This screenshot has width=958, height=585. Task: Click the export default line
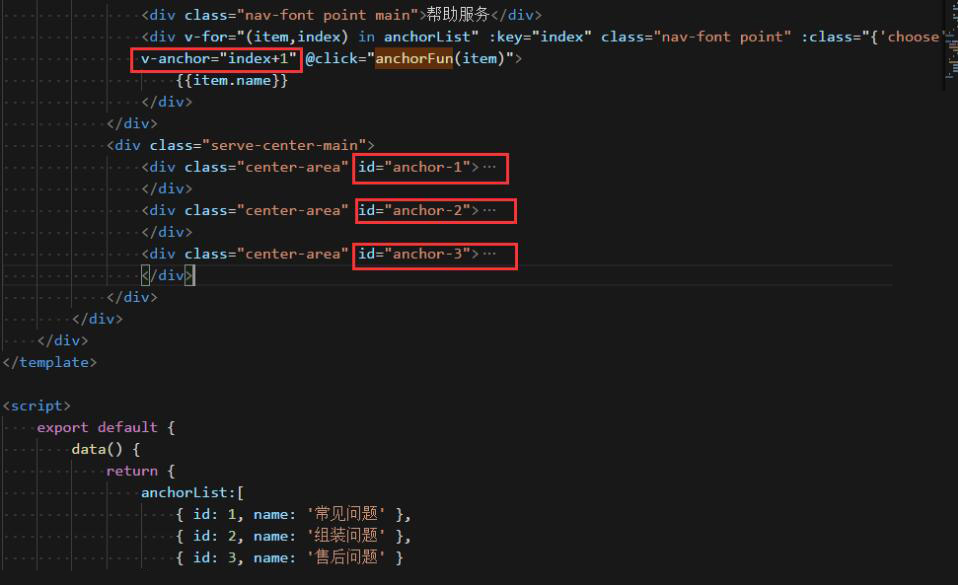point(106,427)
